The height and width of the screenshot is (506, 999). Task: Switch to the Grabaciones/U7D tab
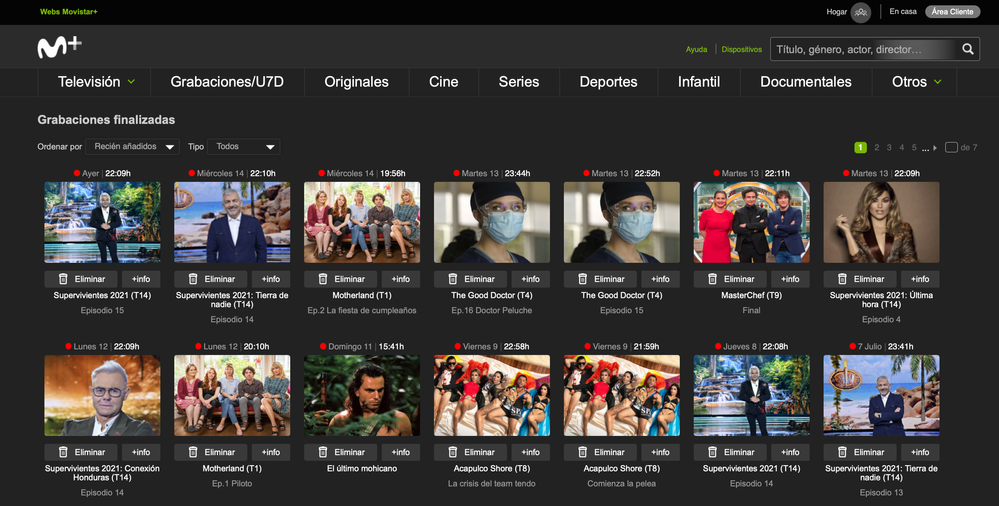pyautogui.click(x=227, y=82)
